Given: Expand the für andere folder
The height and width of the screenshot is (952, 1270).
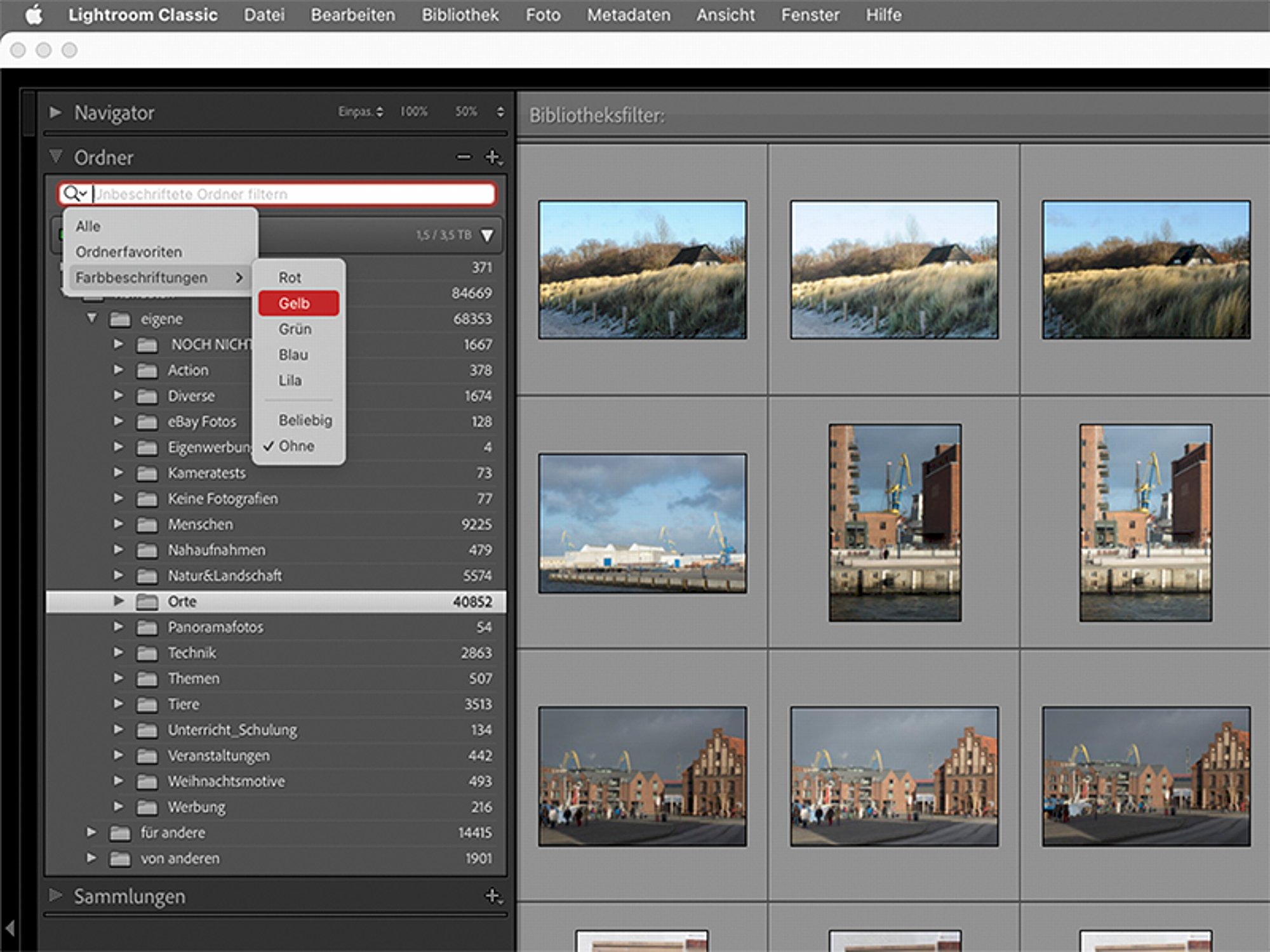Looking at the screenshot, I should (91, 831).
